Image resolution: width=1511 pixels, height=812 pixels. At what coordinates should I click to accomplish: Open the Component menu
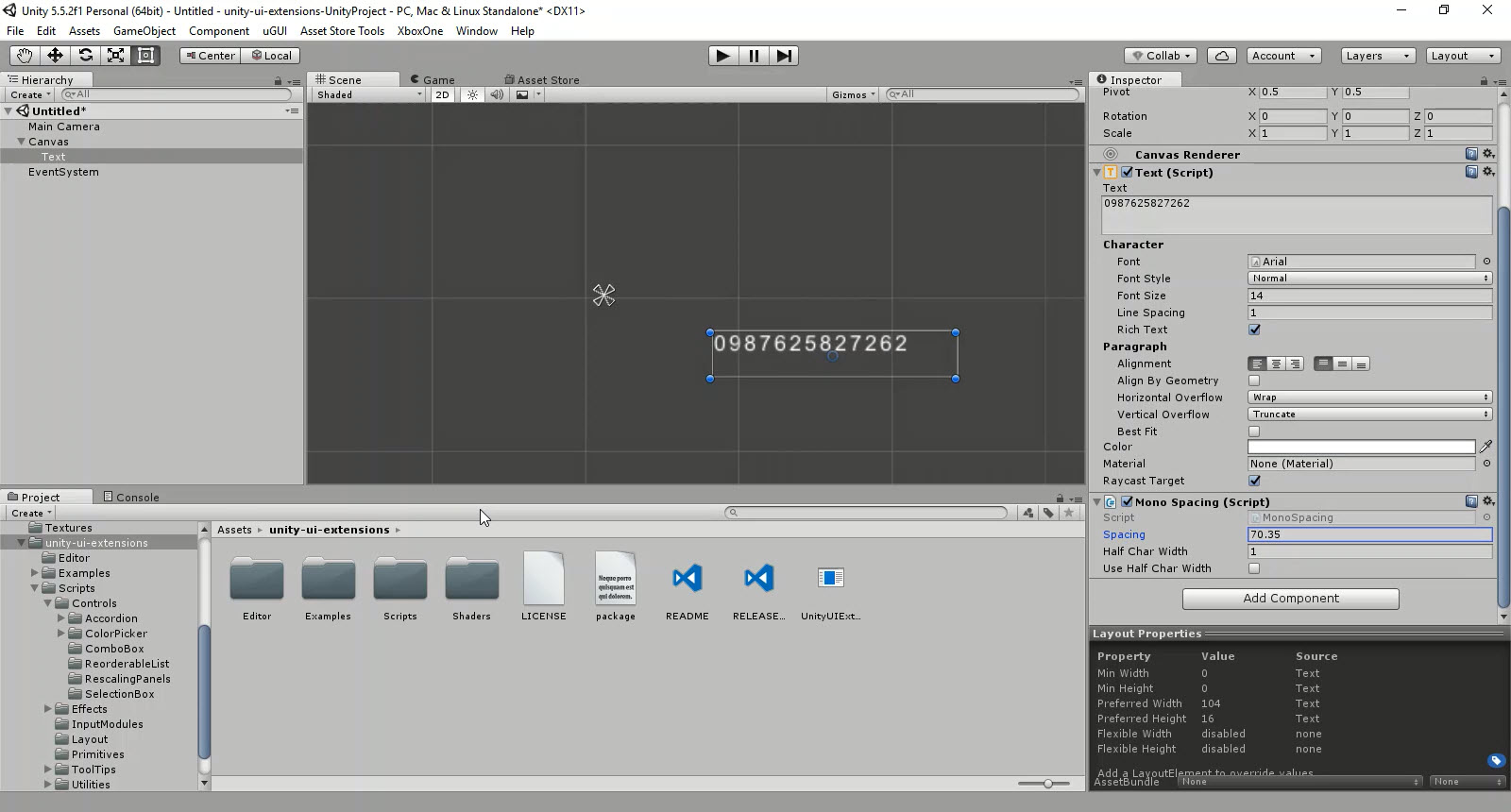pyautogui.click(x=219, y=31)
